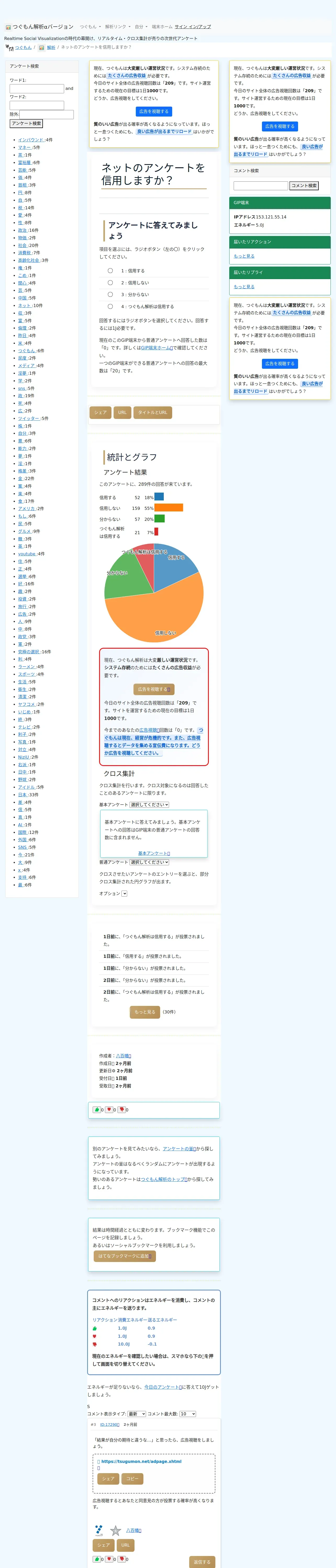The width and height of the screenshot is (336, 1568).
Task: Click 作成者 八百幡 author link
Action: click(124, 1056)
